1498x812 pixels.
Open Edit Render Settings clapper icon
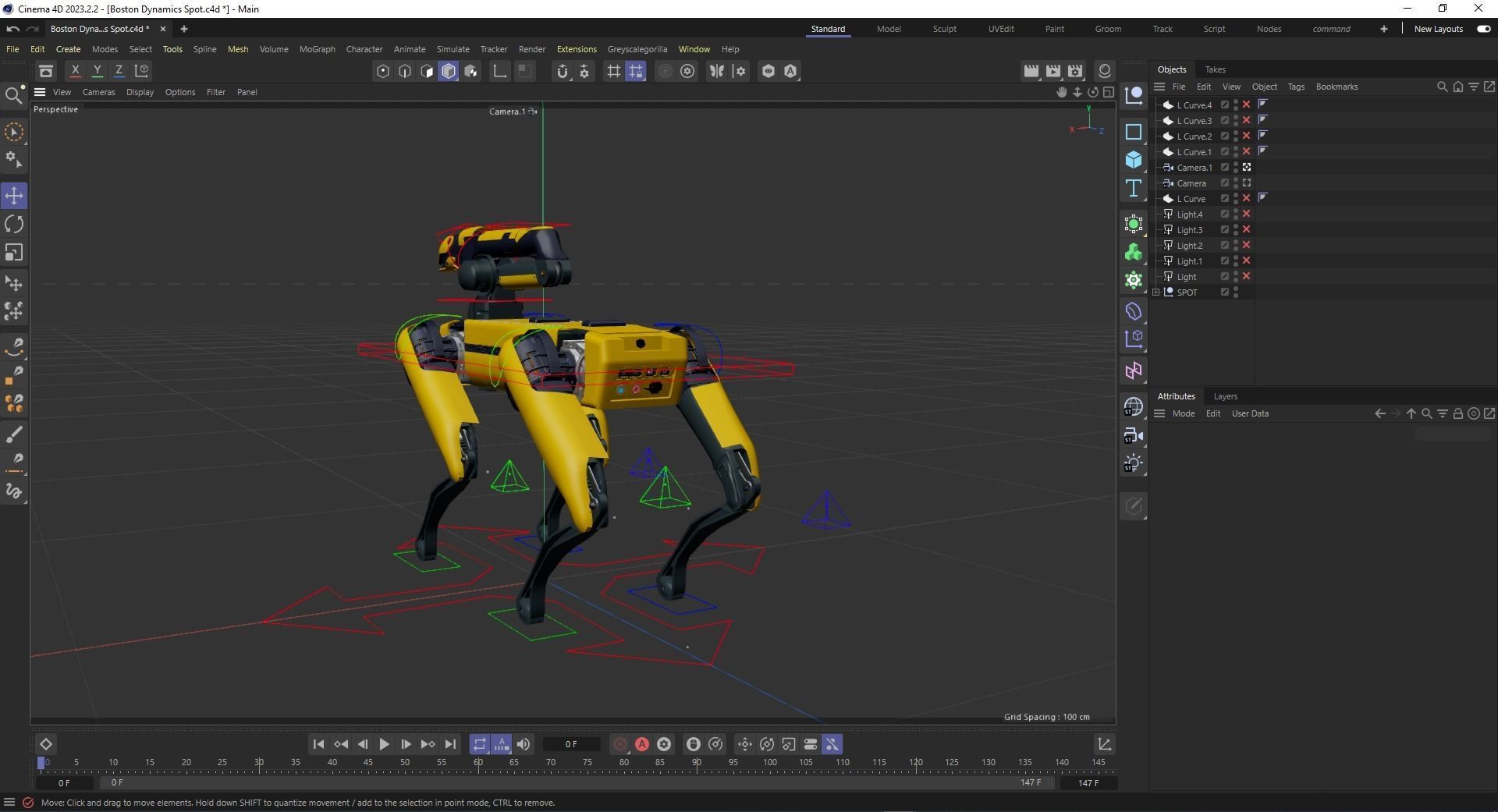(1075, 71)
